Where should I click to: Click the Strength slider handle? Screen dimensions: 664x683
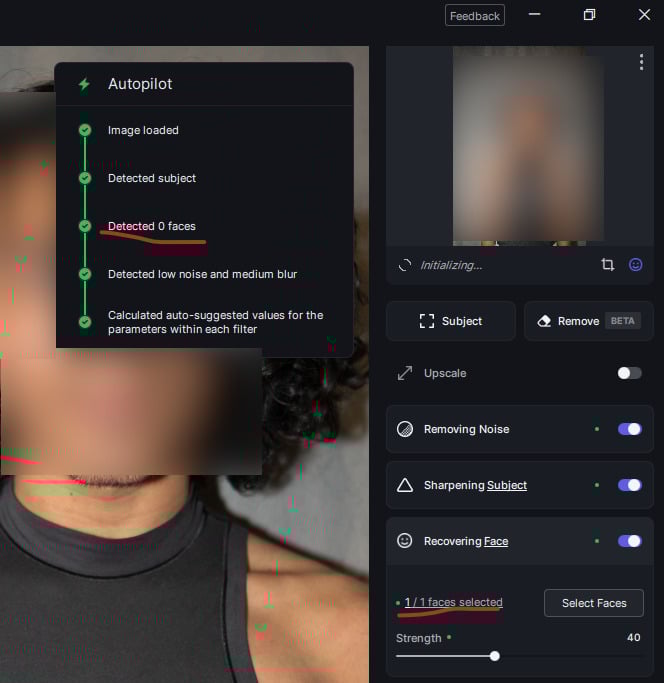(494, 656)
